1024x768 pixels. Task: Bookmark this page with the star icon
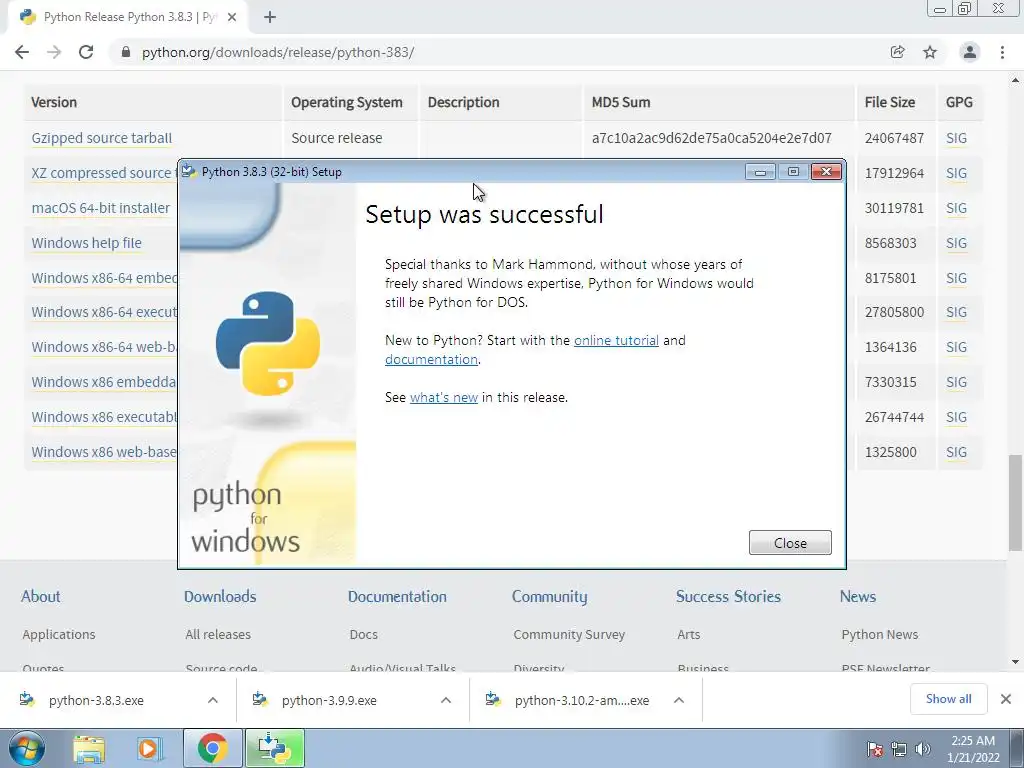click(930, 52)
